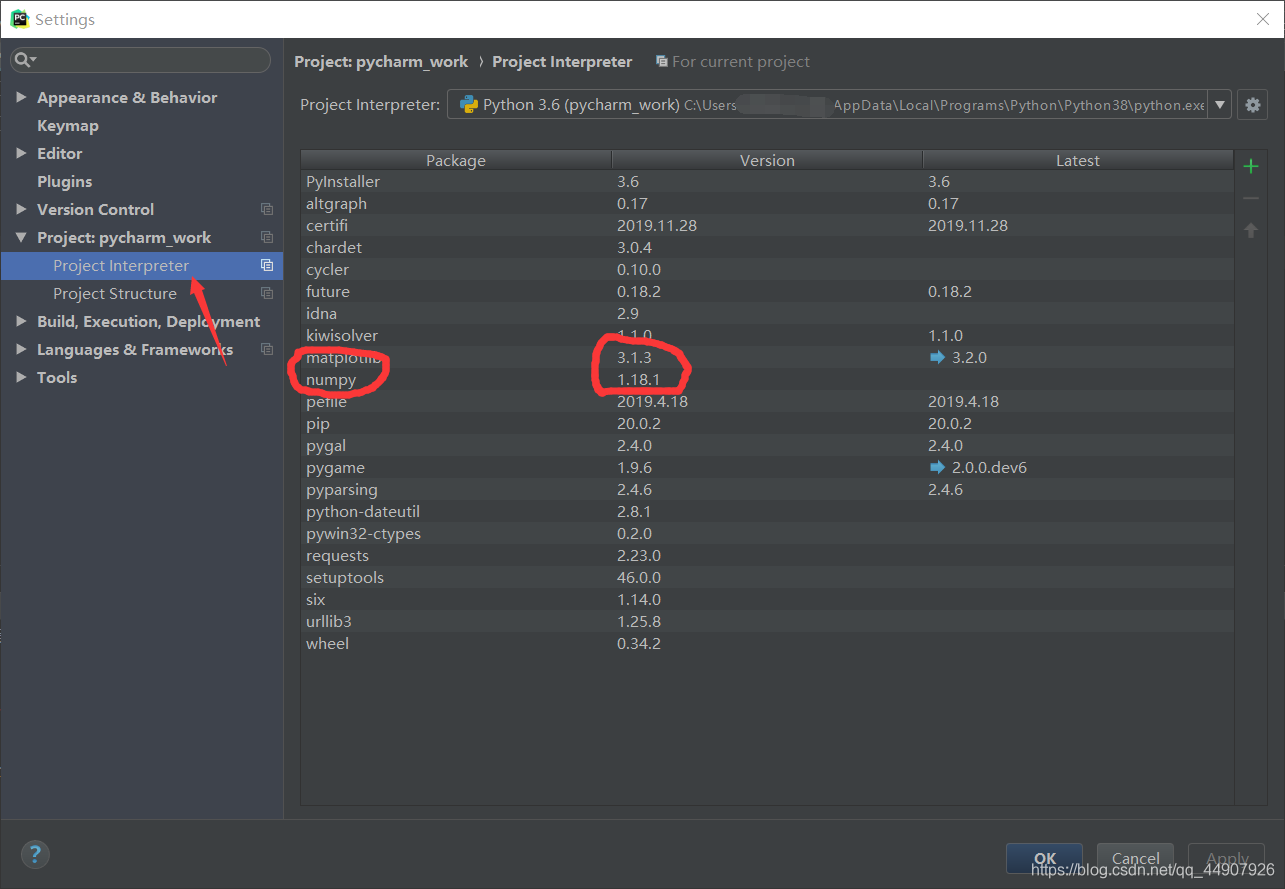Select the certifi package row
1285x889 pixels.
767,225
